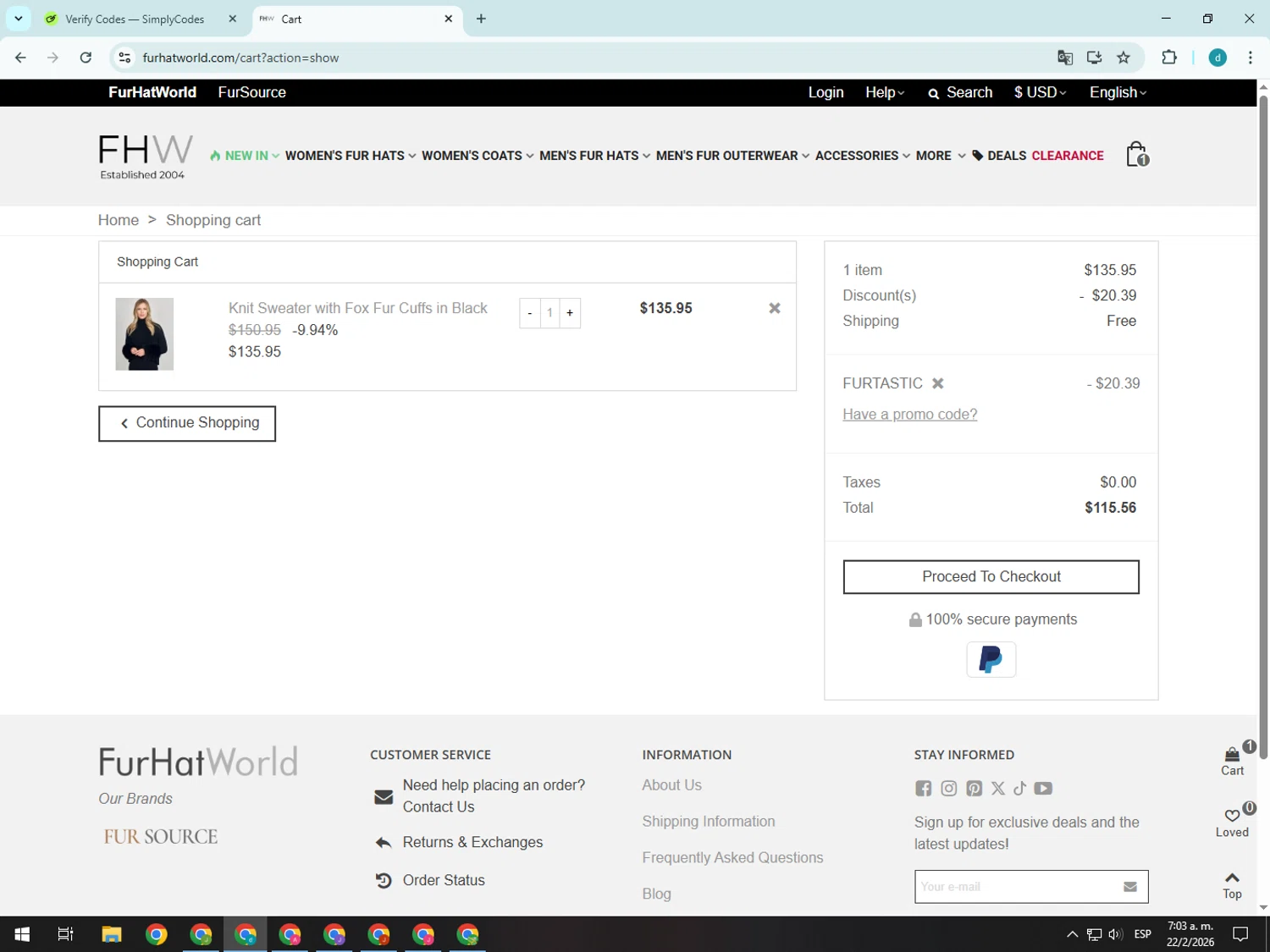Remove Knit Sweater item from cart
Image resolution: width=1270 pixels, height=952 pixels.
pyautogui.click(x=774, y=308)
